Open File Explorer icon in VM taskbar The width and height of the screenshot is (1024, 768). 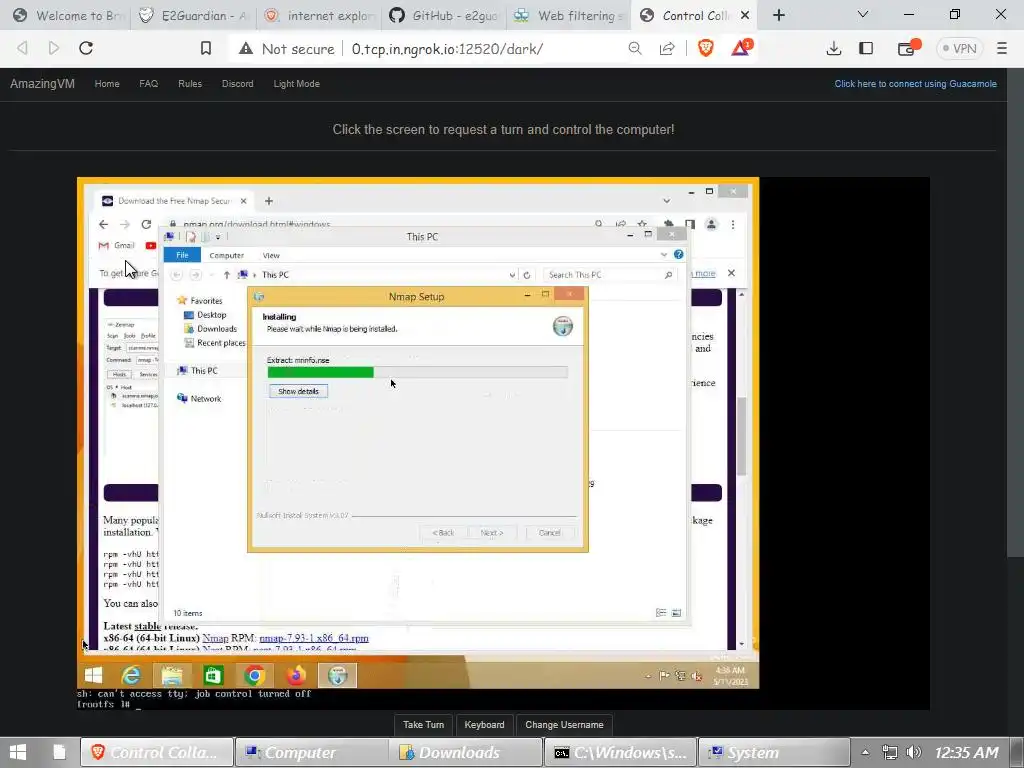pos(172,675)
